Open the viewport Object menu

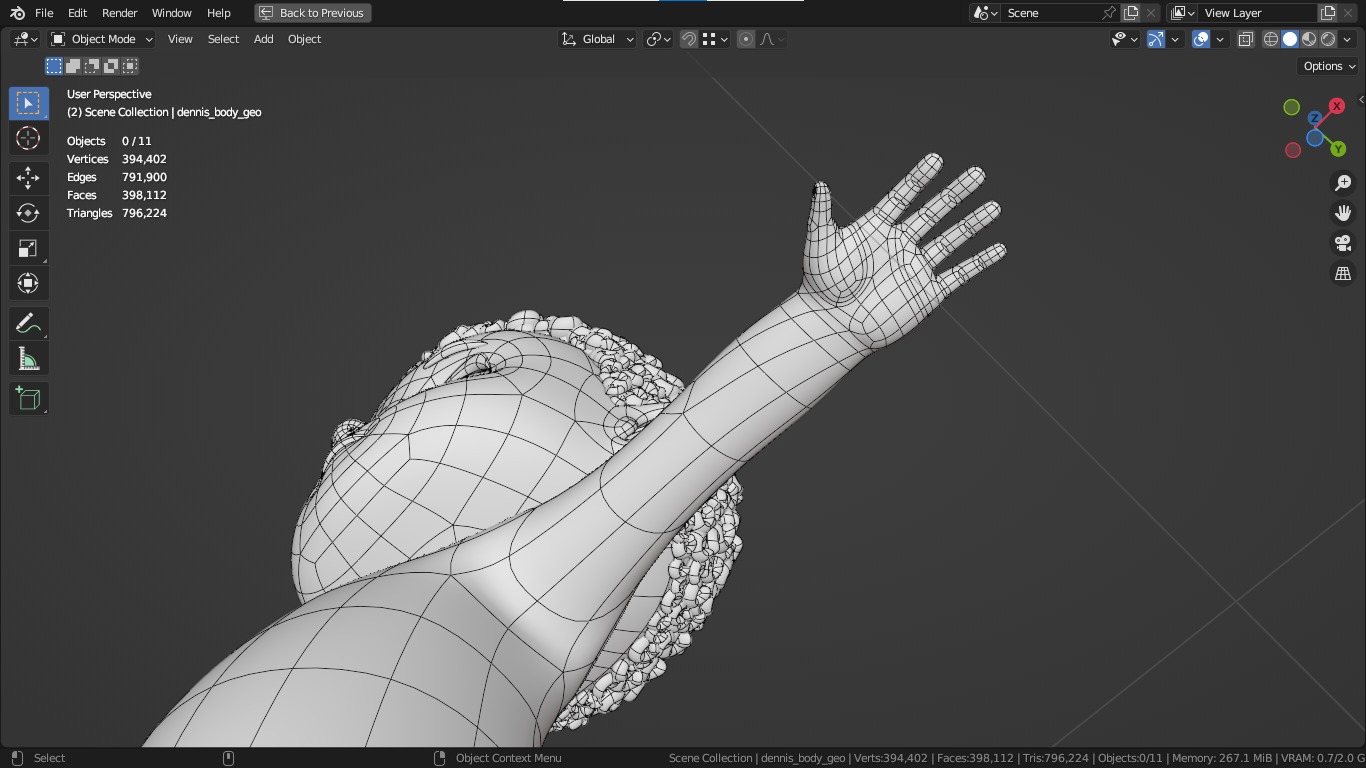pyautogui.click(x=304, y=39)
